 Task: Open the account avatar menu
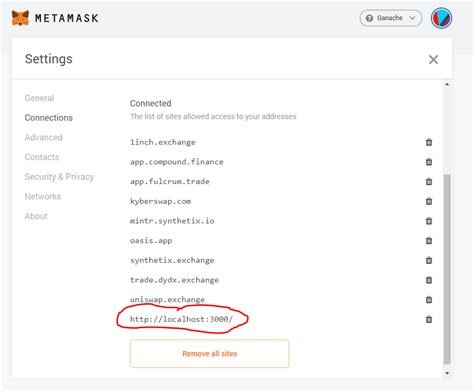tap(441, 18)
